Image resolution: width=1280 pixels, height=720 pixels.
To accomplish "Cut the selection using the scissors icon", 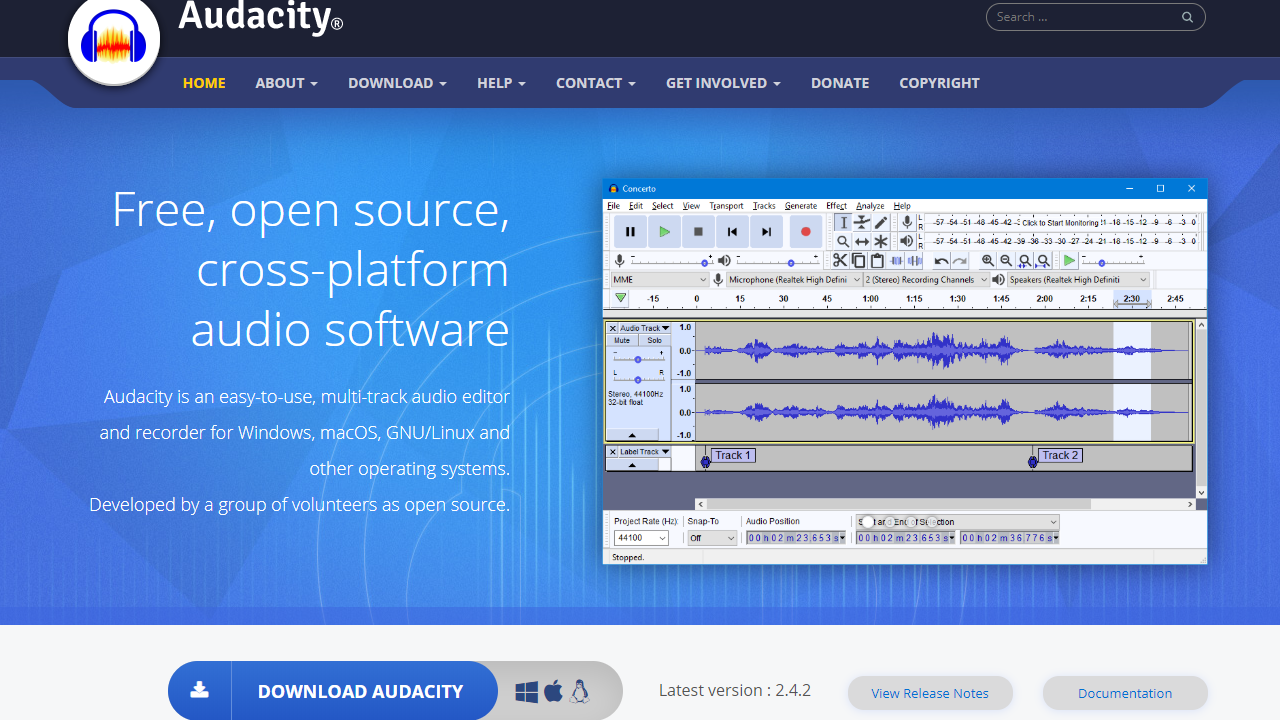I will pos(840,260).
